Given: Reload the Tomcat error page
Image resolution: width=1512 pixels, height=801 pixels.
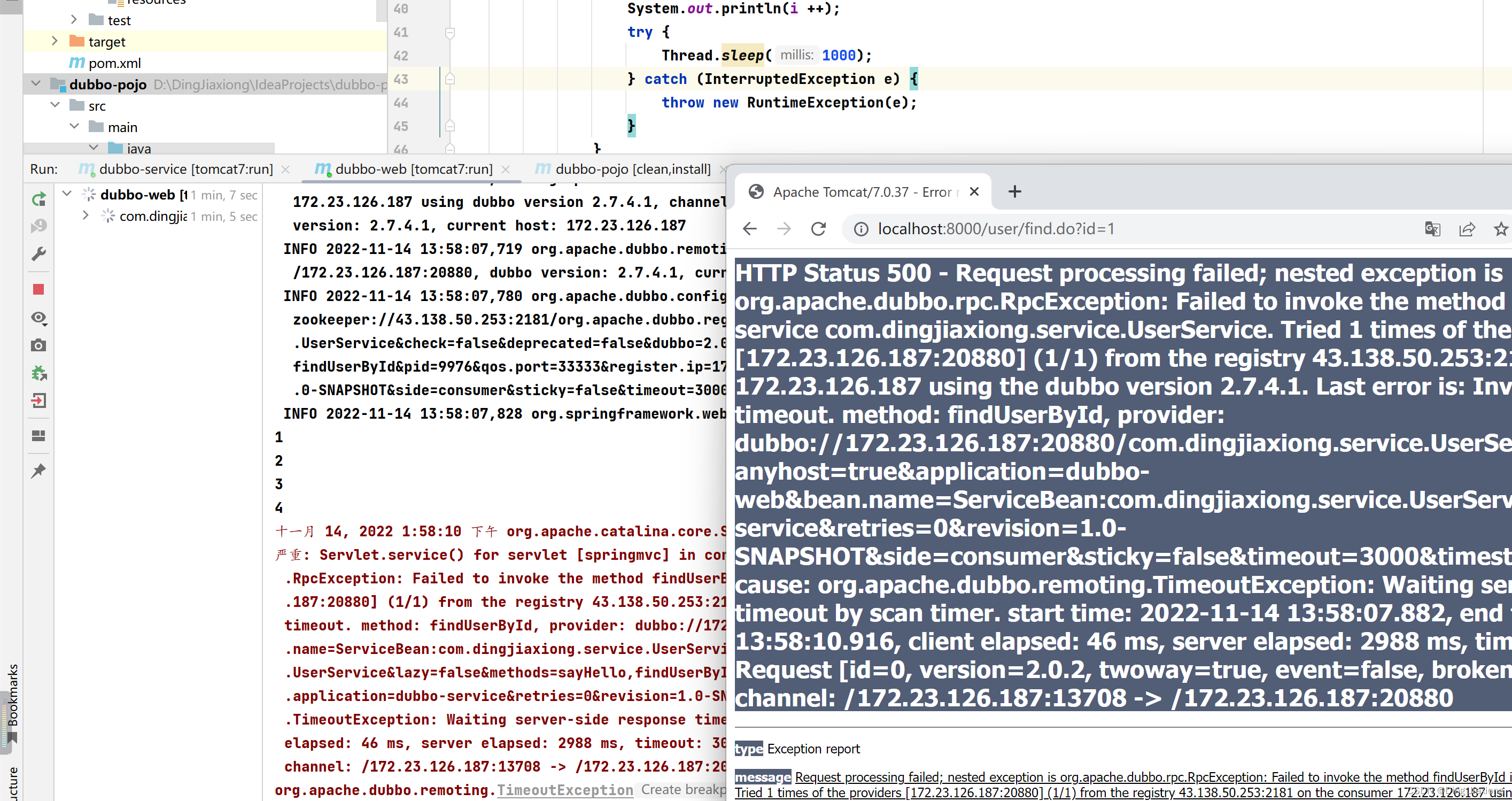Looking at the screenshot, I should pyautogui.click(x=819, y=228).
